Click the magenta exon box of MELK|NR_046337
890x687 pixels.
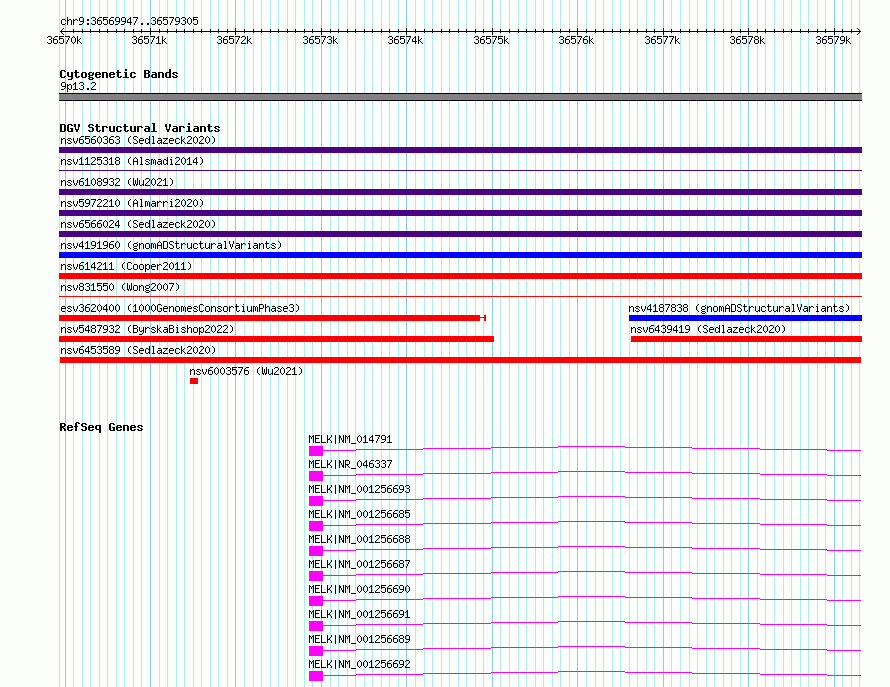click(316, 476)
